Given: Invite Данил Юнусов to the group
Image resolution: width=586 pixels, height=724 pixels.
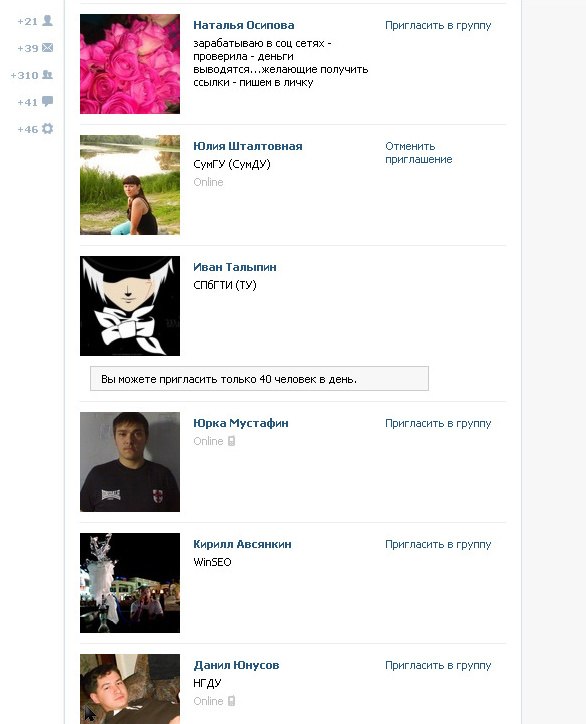Looking at the screenshot, I should tap(438, 665).
